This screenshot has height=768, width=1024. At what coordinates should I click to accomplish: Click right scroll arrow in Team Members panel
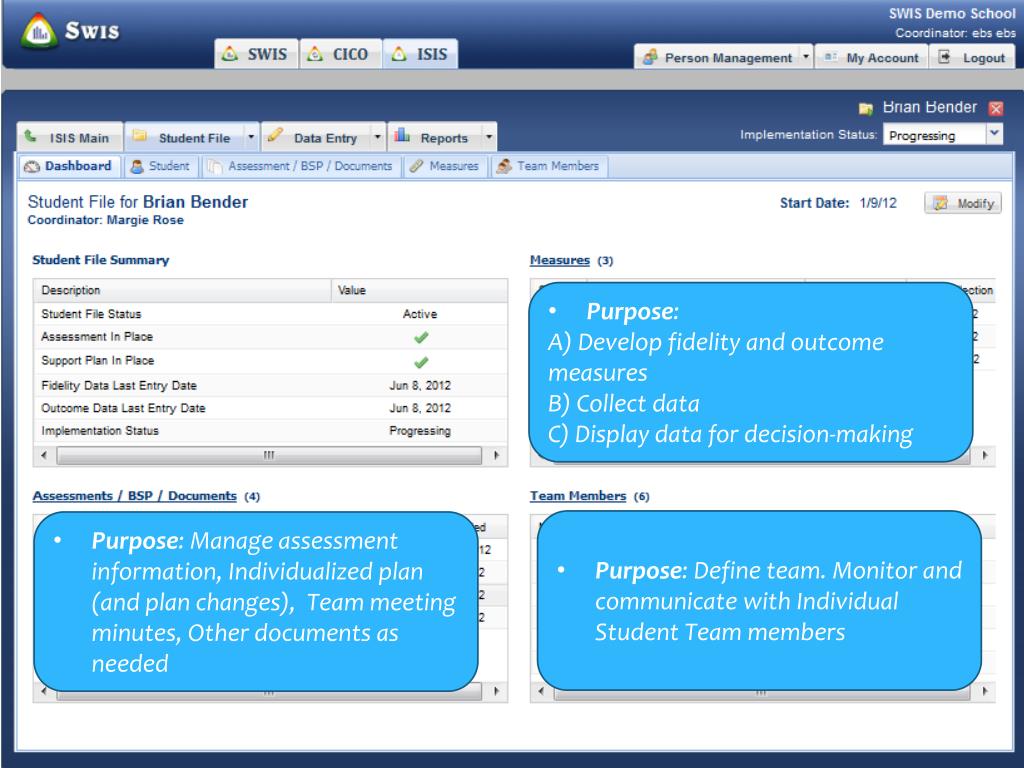click(985, 691)
